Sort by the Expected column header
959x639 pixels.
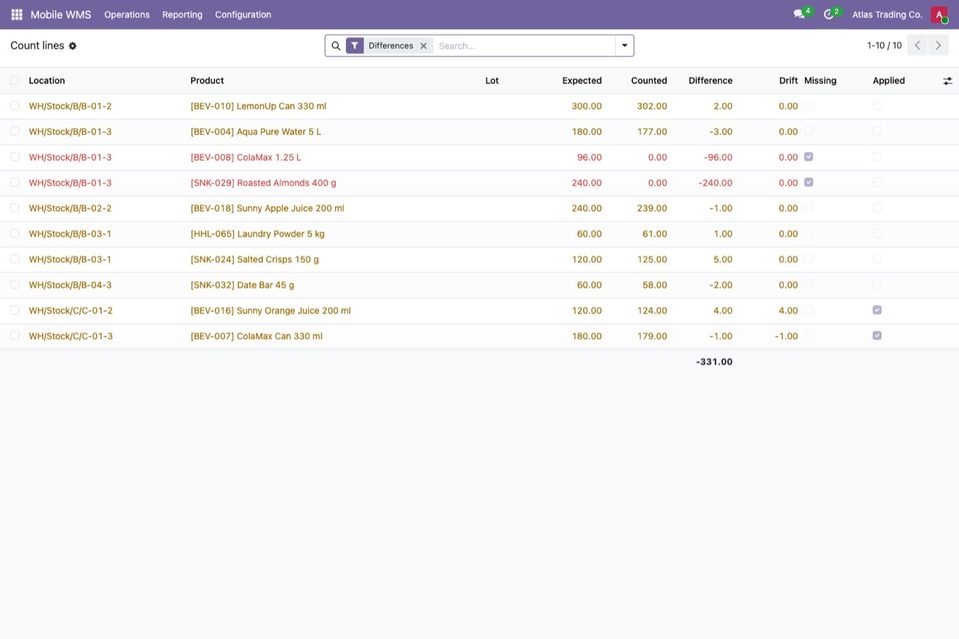582,81
